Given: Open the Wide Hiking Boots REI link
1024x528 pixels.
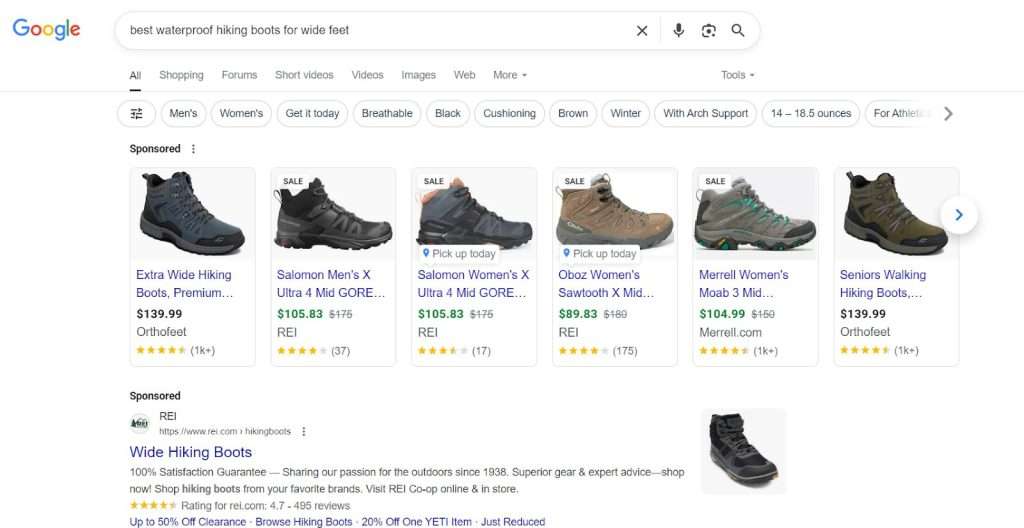Looking at the screenshot, I should coord(191,452).
